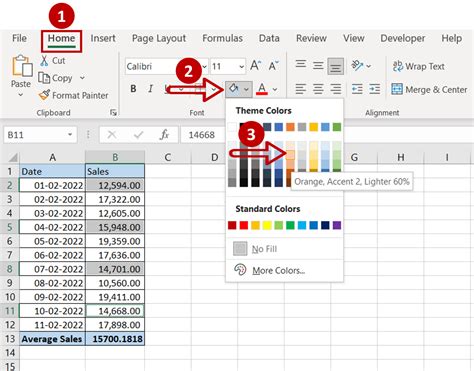
Task: Switch to the Review tab
Action: pyautogui.click(x=311, y=38)
